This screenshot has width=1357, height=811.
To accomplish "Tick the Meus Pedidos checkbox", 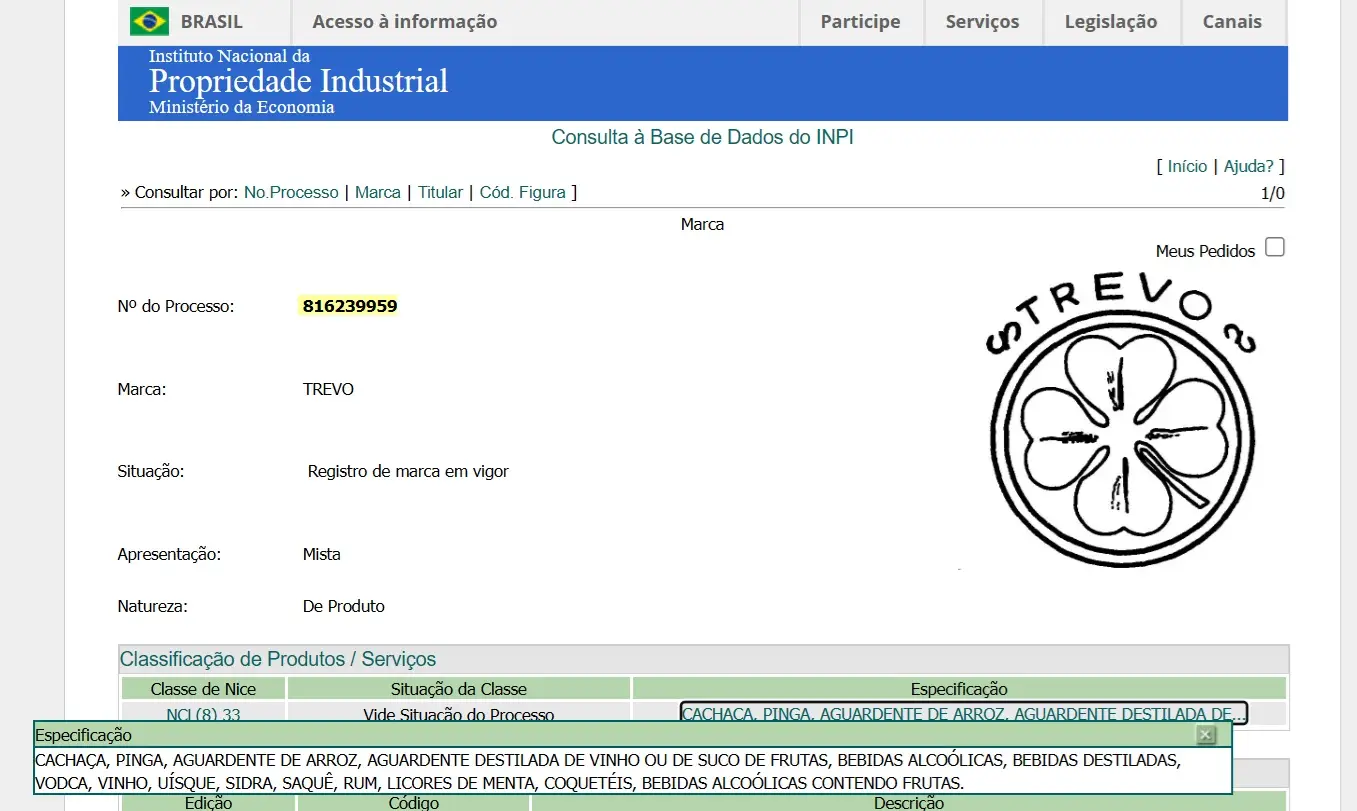I will click(x=1274, y=247).
